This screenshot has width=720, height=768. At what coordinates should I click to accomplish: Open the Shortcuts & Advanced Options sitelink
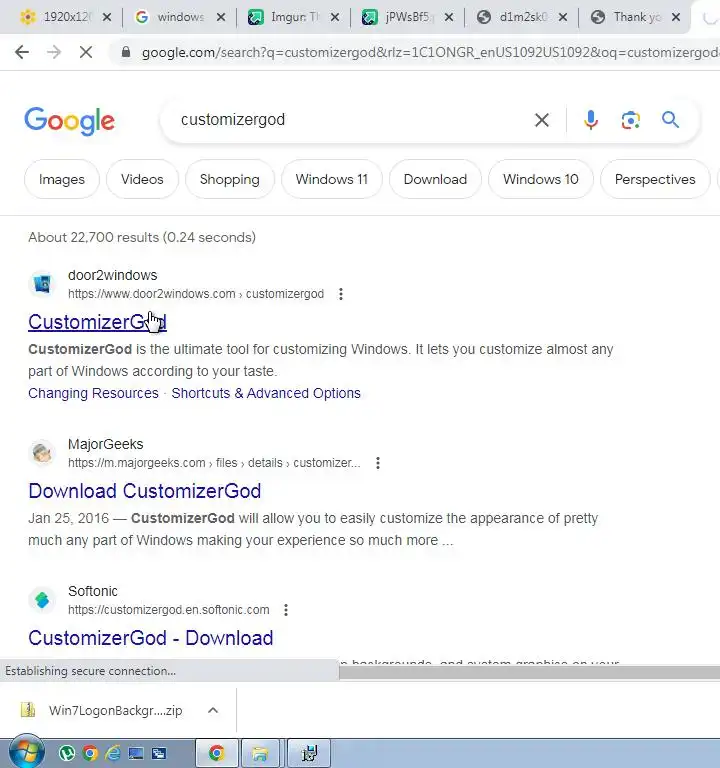click(266, 393)
